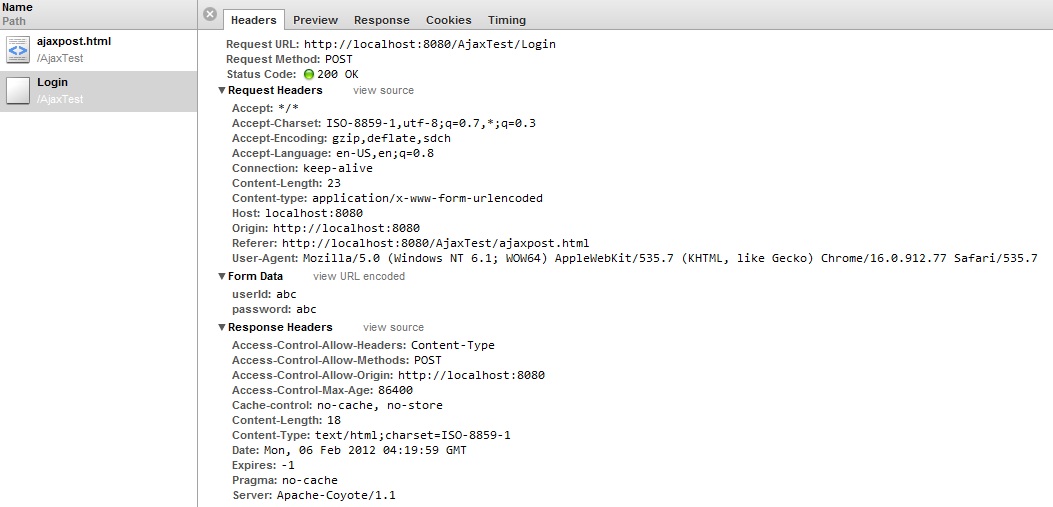1053x507 pixels.
Task: Show the Timing tab
Action: click(507, 20)
